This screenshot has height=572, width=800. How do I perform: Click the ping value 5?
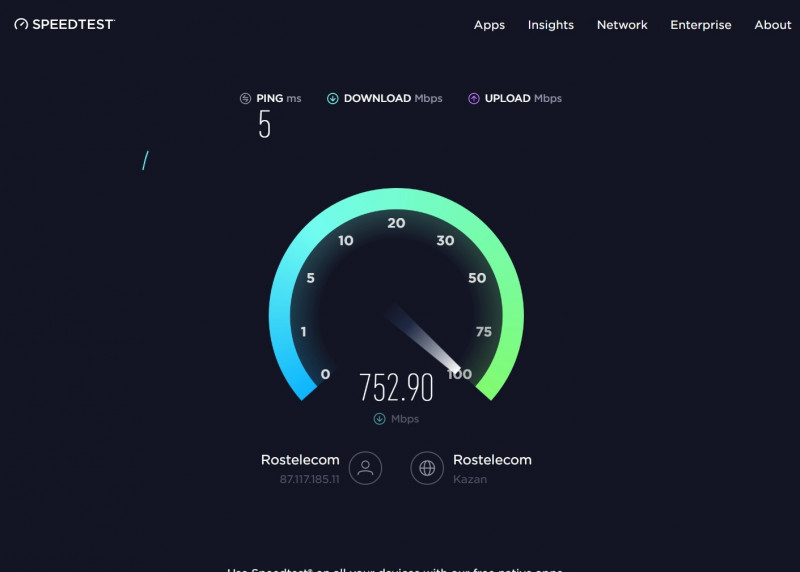click(x=264, y=124)
